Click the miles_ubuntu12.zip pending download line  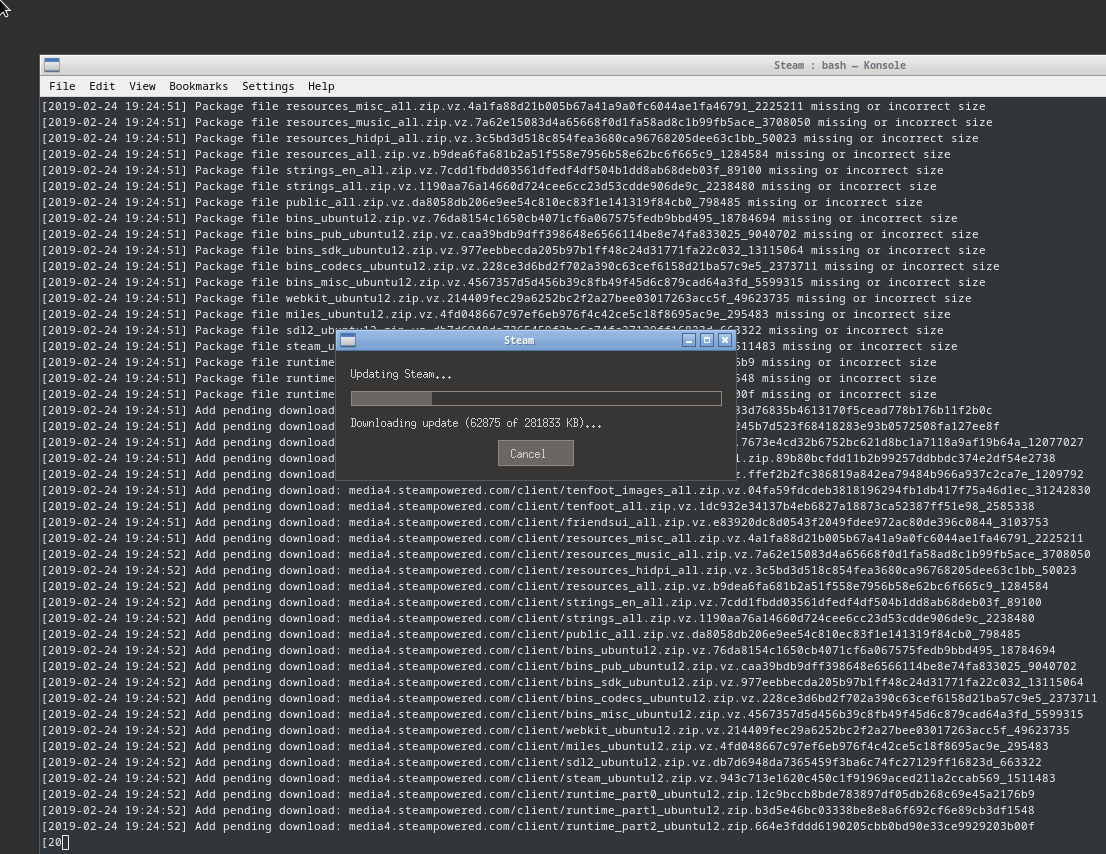point(545,747)
